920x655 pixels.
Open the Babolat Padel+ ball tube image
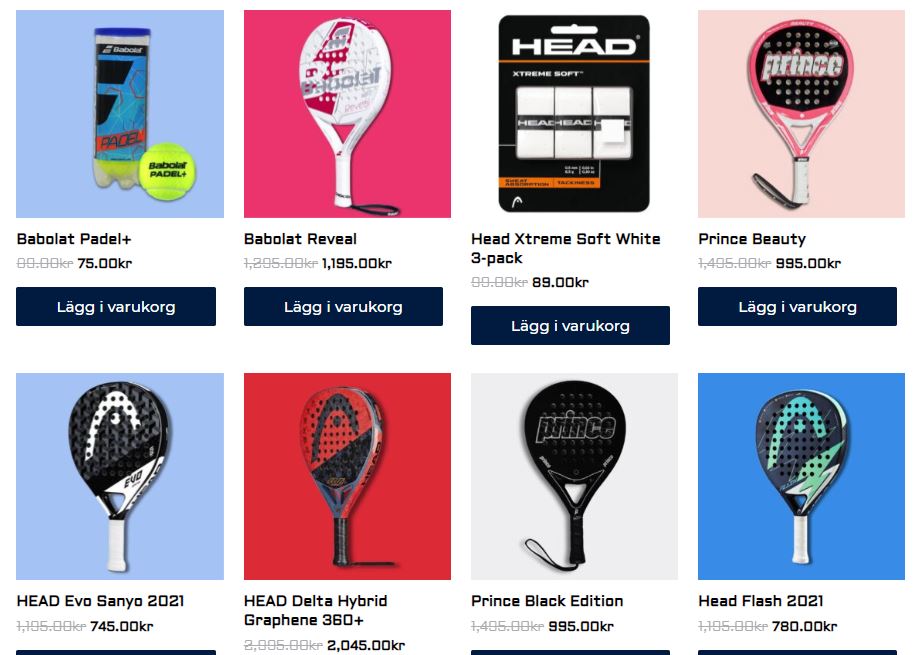coord(120,114)
